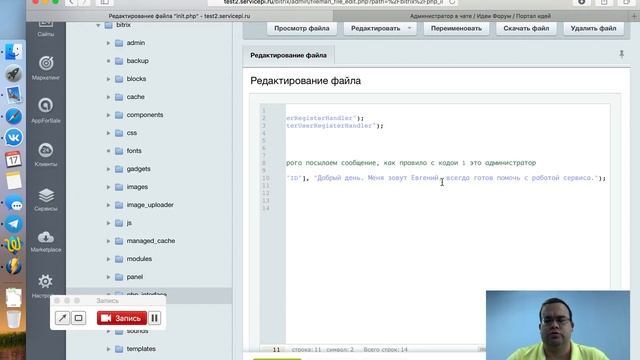Expand the modules folder
The image size is (640, 360).
[x=108, y=259]
